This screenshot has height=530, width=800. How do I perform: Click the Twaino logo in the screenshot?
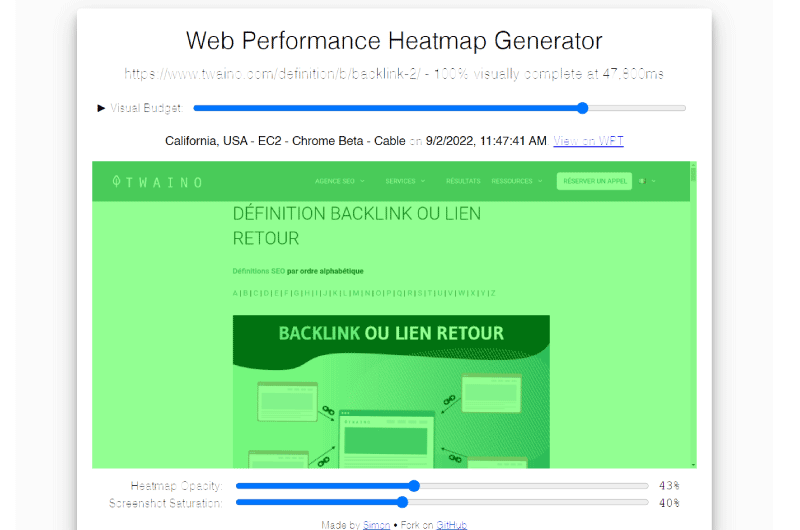pos(158,182)
